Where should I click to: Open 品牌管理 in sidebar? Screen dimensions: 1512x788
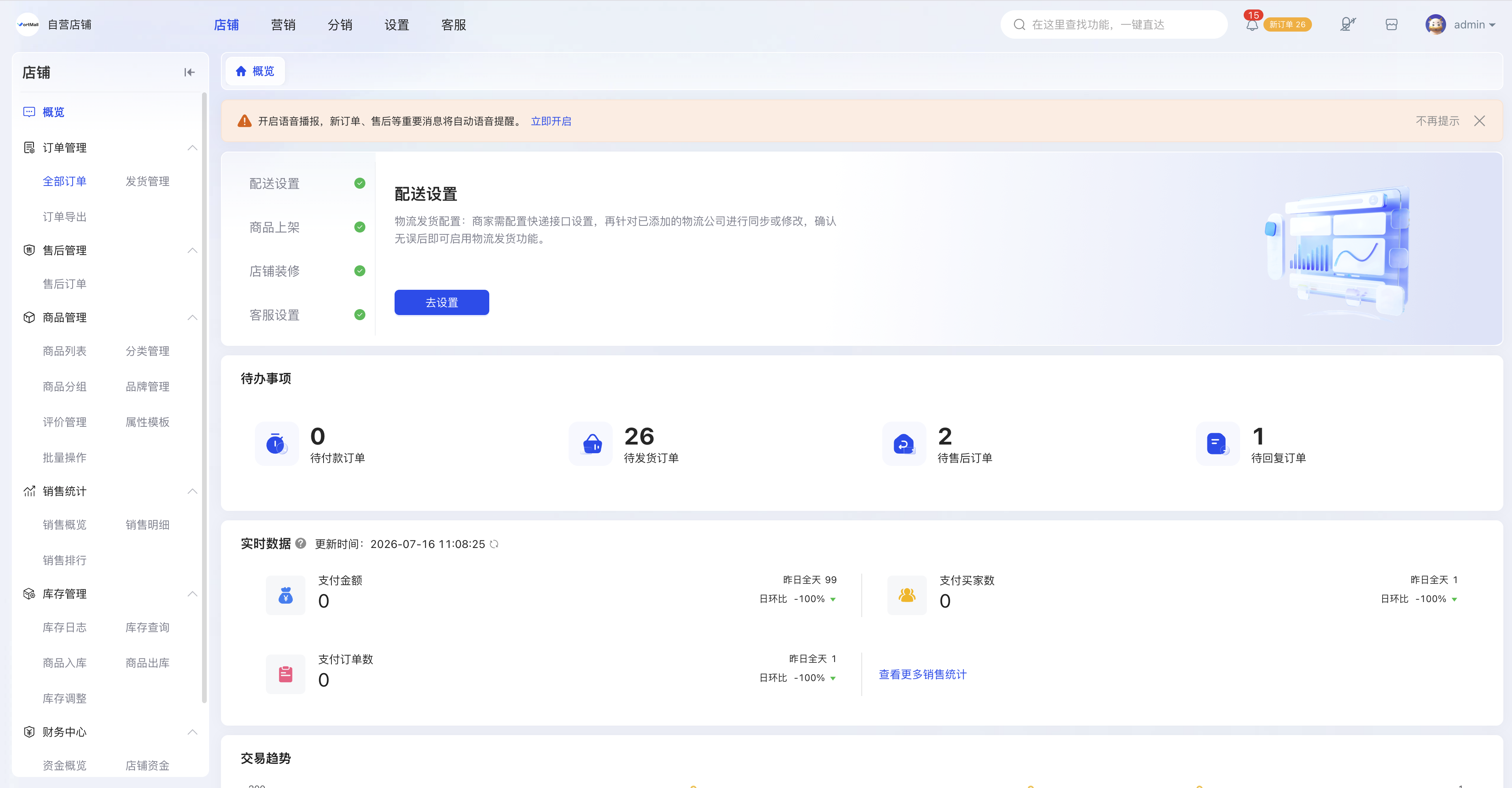(x=147, y=386)
